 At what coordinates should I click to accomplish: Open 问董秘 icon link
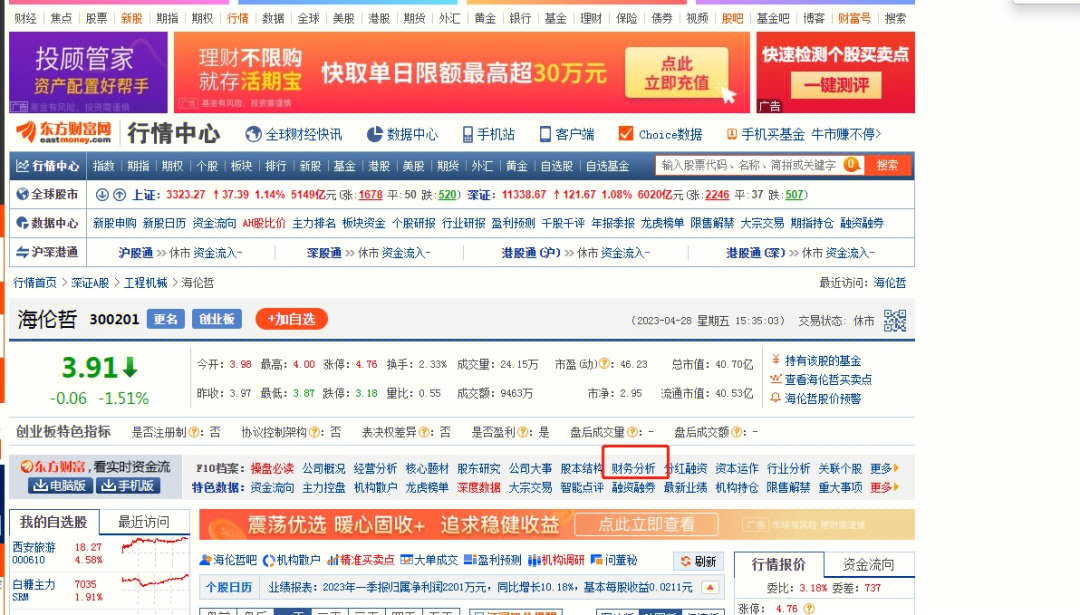(x=596, y=560)
